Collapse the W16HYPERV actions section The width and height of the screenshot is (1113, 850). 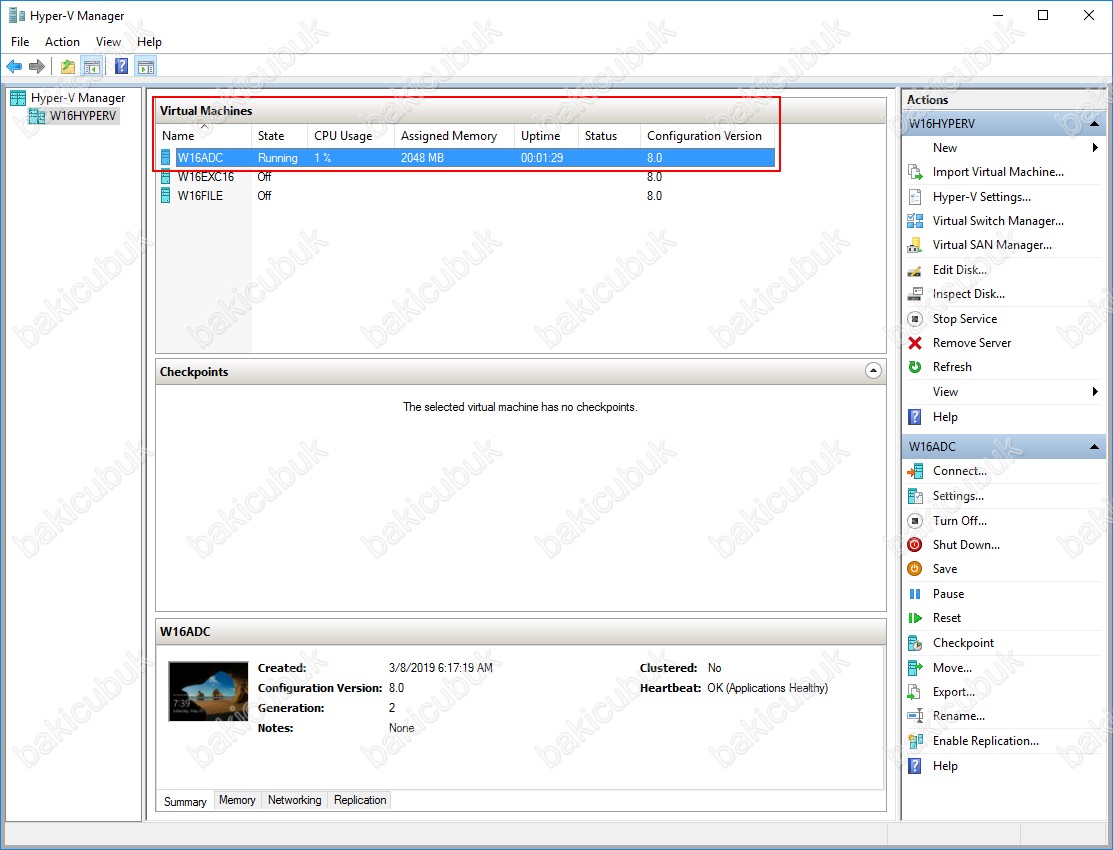coord(1094,124)
